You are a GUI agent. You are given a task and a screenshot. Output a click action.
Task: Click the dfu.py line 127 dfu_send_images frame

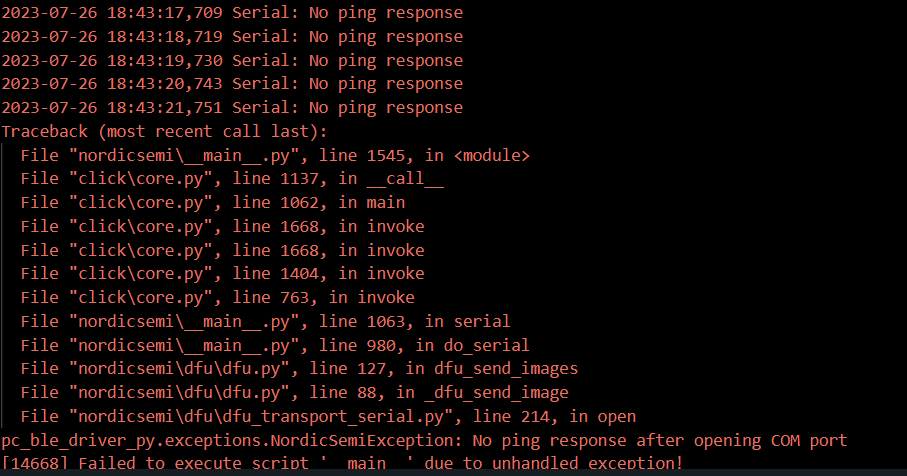pos(299,369)
